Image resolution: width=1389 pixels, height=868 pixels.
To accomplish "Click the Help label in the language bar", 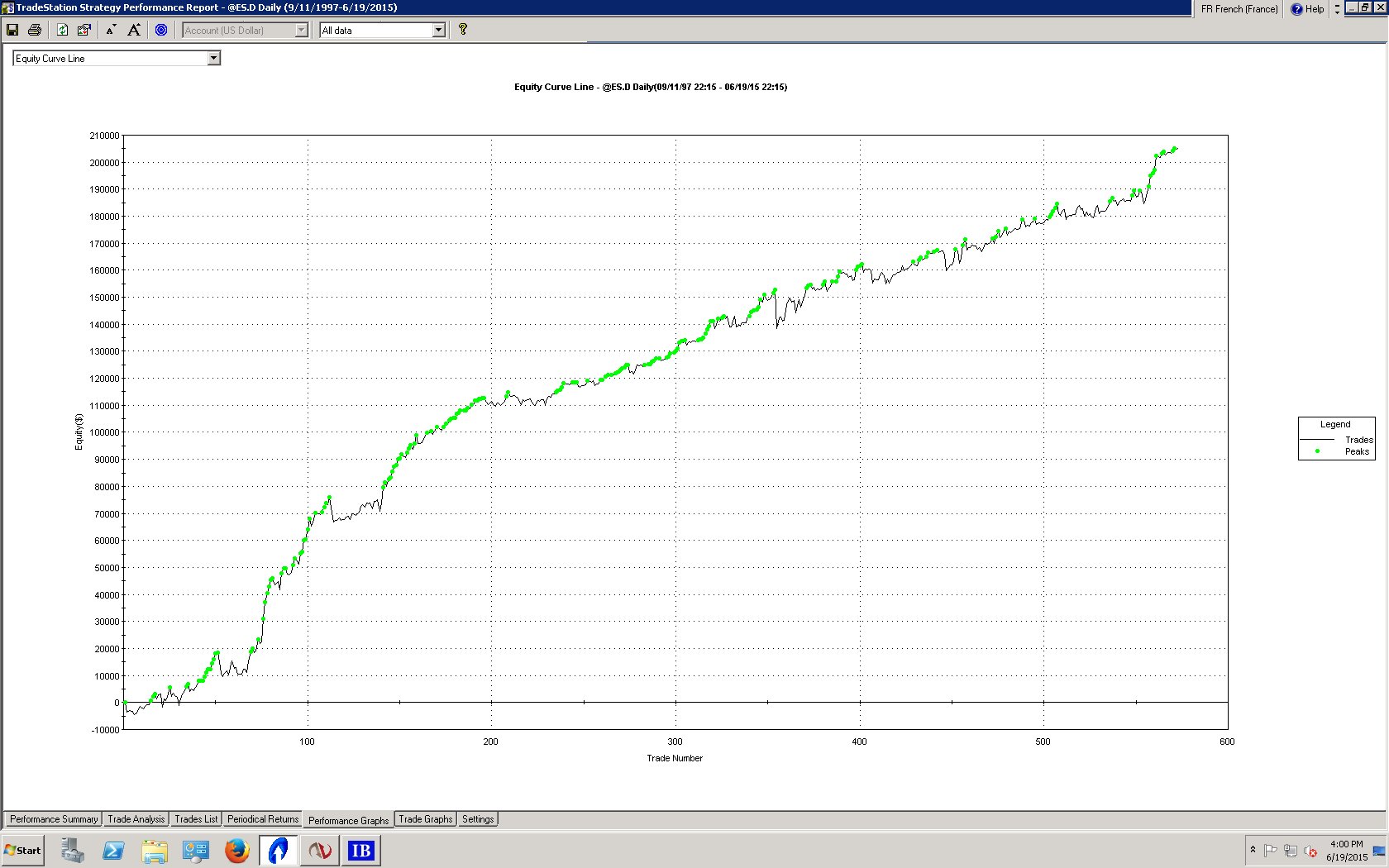I will click(x=1315, y=9).
